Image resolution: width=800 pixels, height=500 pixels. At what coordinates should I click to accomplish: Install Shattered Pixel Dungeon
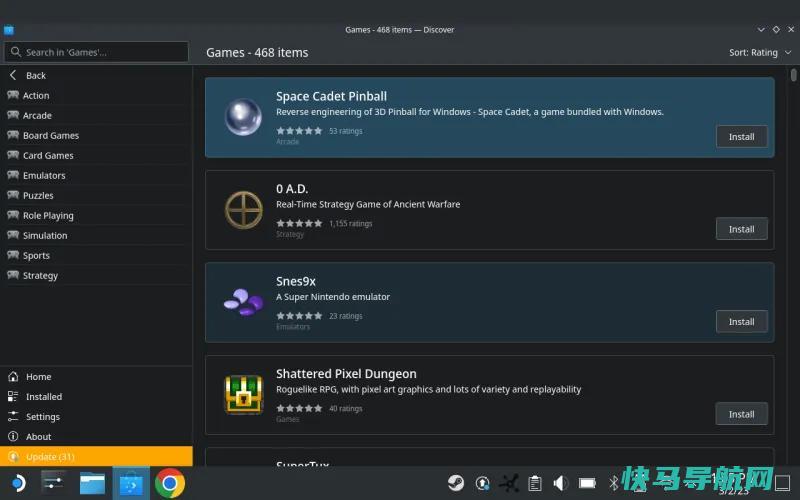(741, 414)
